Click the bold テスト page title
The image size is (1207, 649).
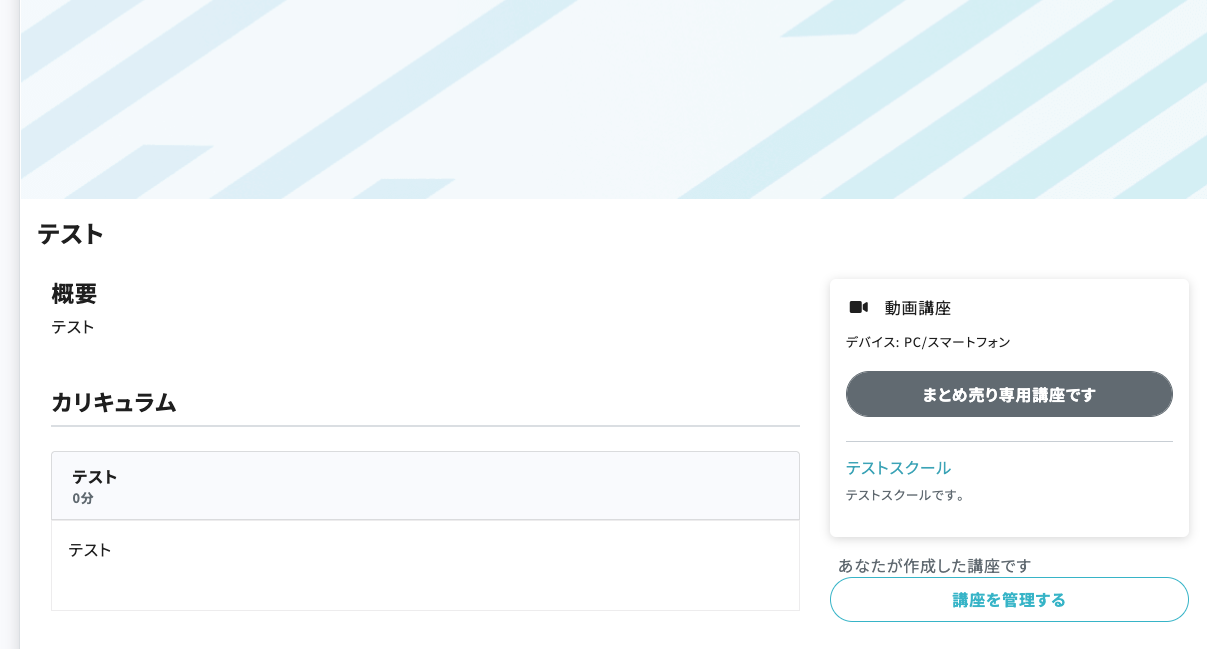tap(71, 234)
